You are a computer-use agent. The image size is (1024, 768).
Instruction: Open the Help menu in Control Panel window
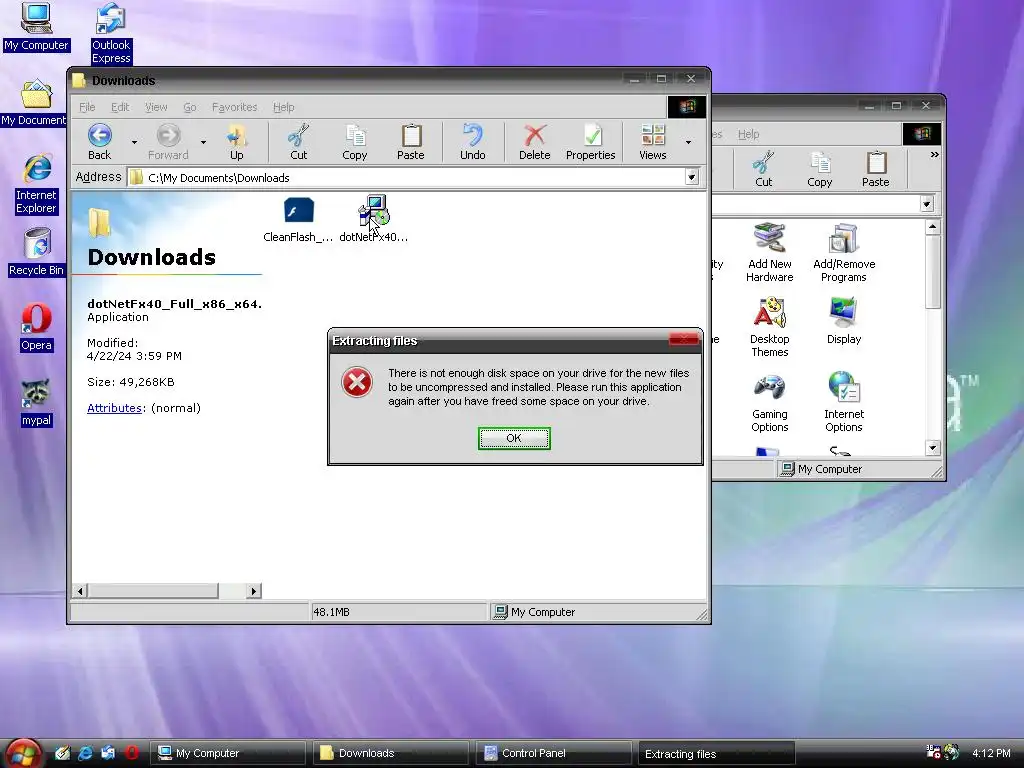click(x=748, y=135)
